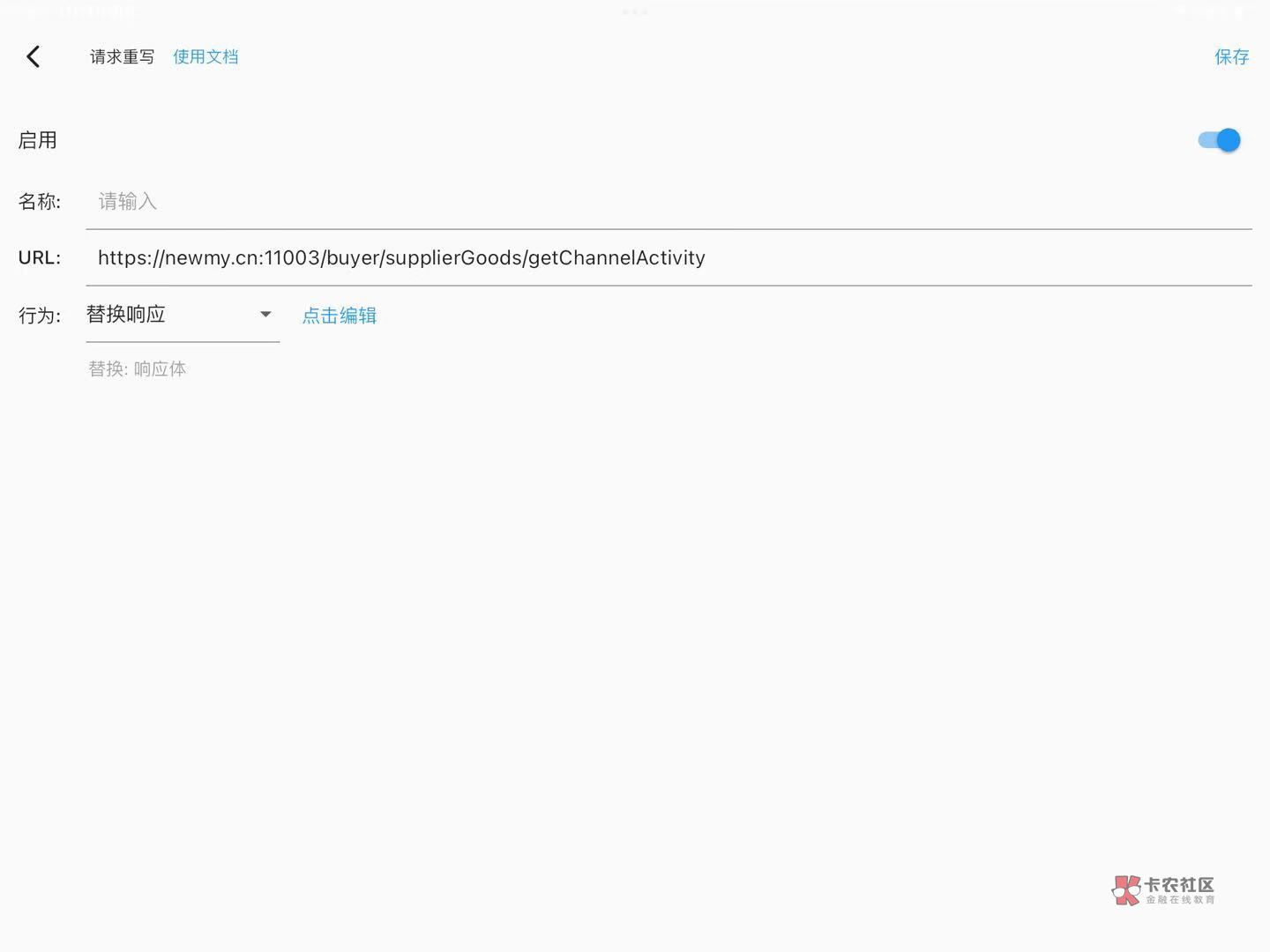Click the 替换: 响应体 hint text
1270x952 pixels.
pyautogui.click(x=138, y=369)
